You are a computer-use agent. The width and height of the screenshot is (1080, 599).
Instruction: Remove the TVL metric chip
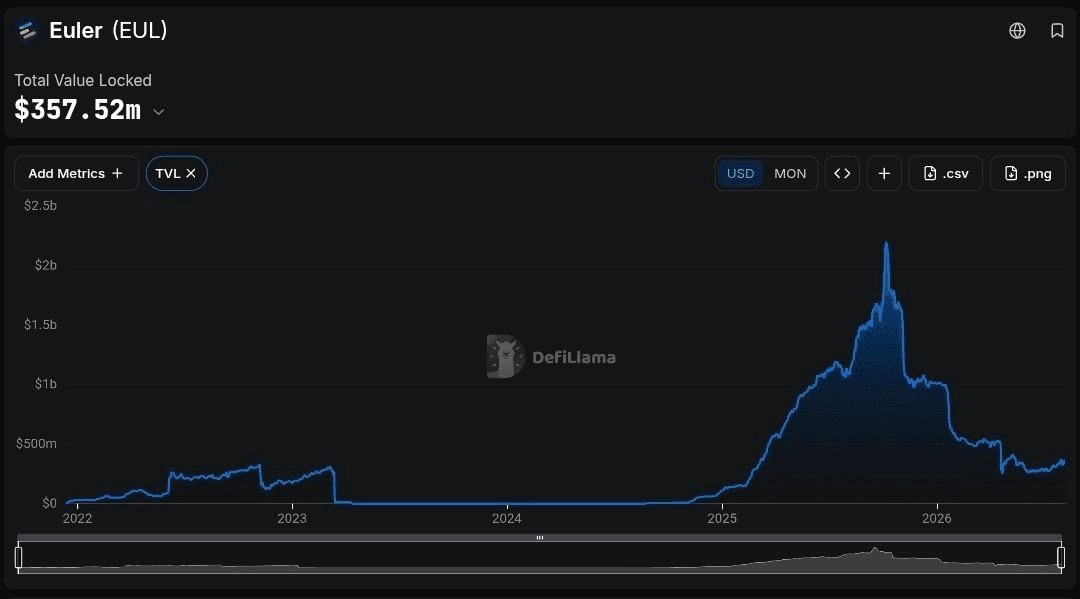(191, 174)
